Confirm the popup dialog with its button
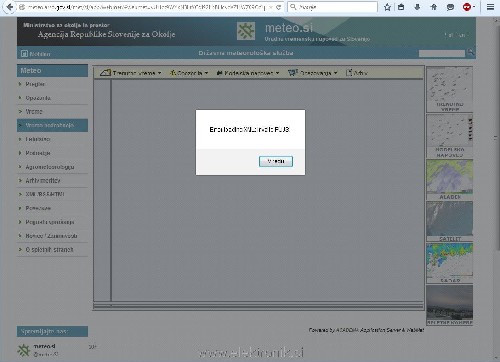 [x=276, y=161]
